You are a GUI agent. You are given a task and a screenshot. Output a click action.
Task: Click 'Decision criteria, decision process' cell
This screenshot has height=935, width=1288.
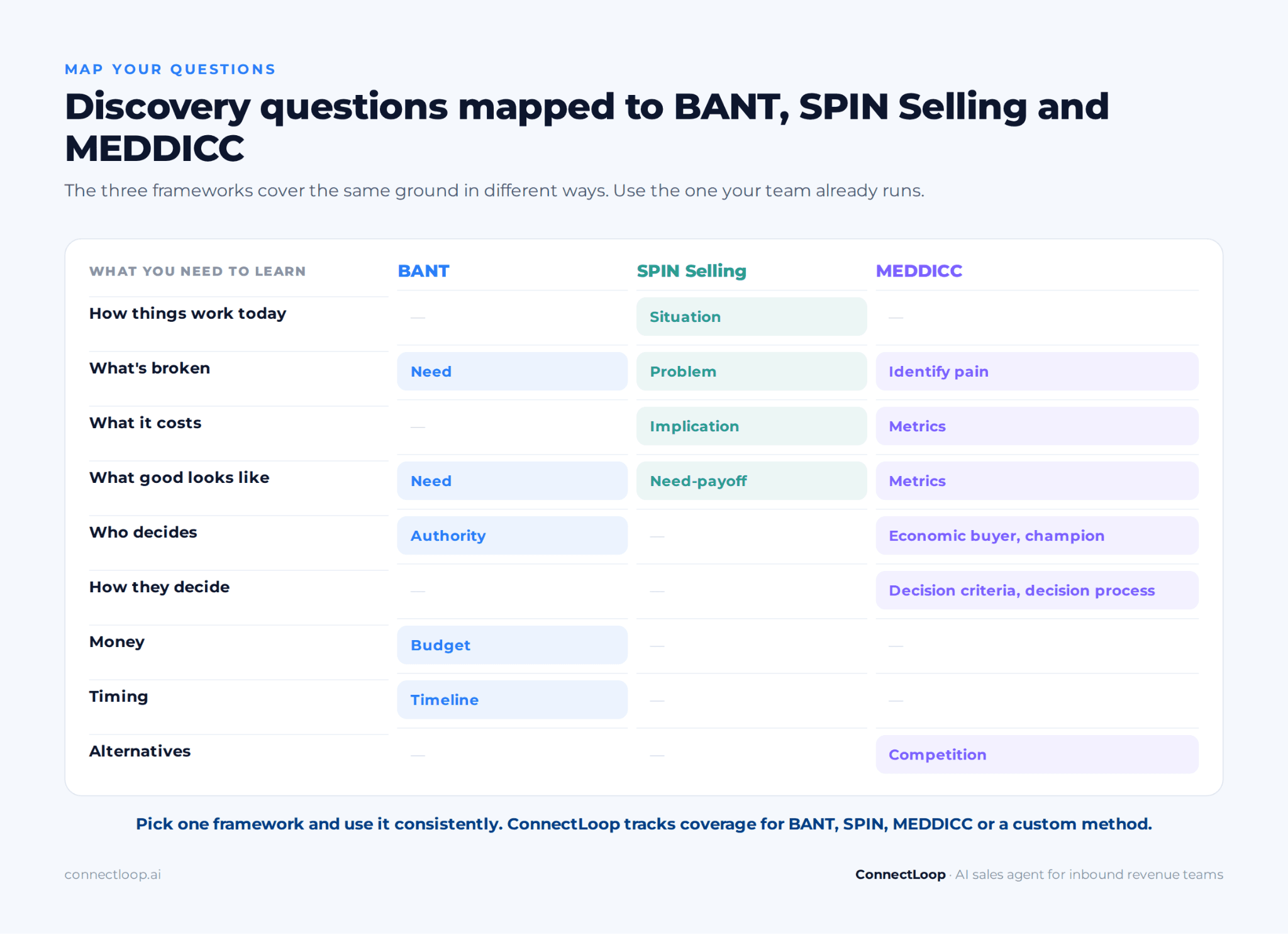pyautogui.click(x=1037, y=590)
